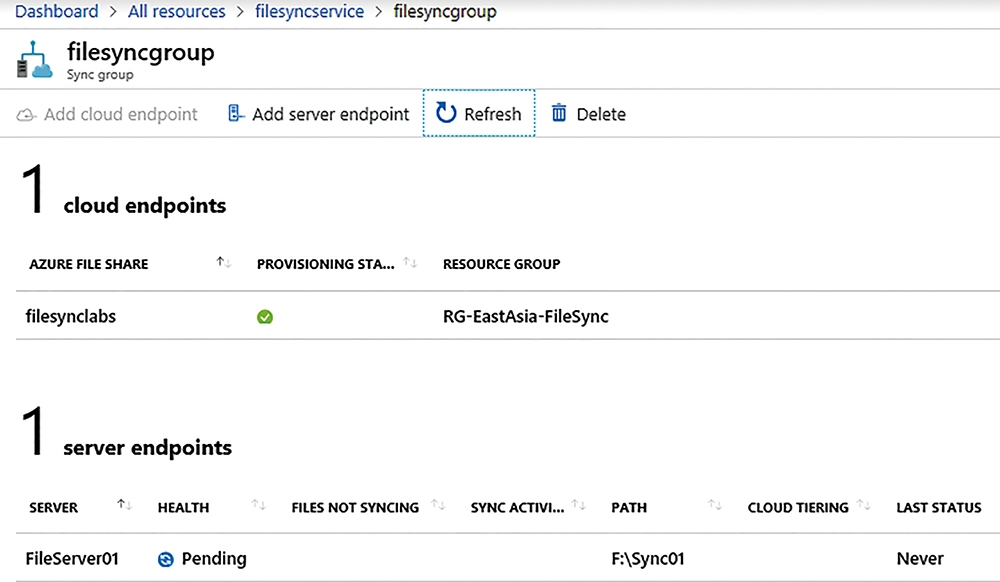
Task: Click the SYNC ACTIVI... column header
Action: coord(517,507)
